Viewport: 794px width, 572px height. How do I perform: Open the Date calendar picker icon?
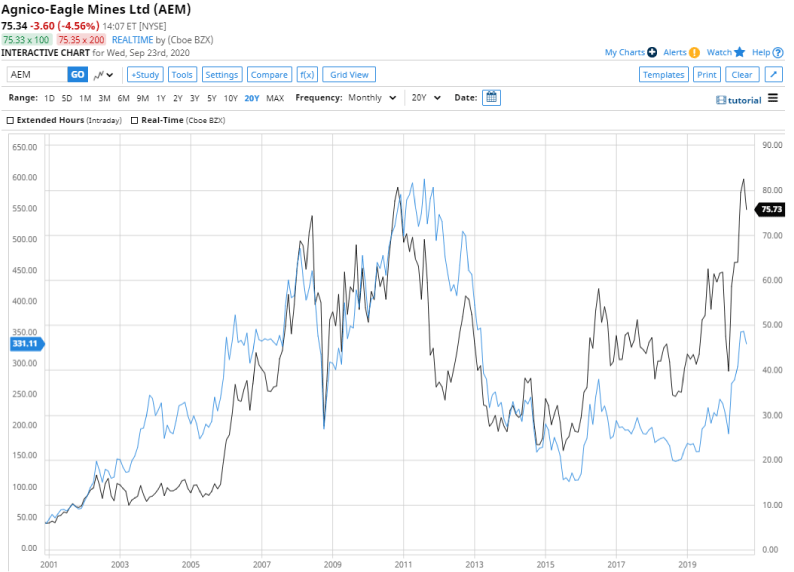tap(491, 98)
